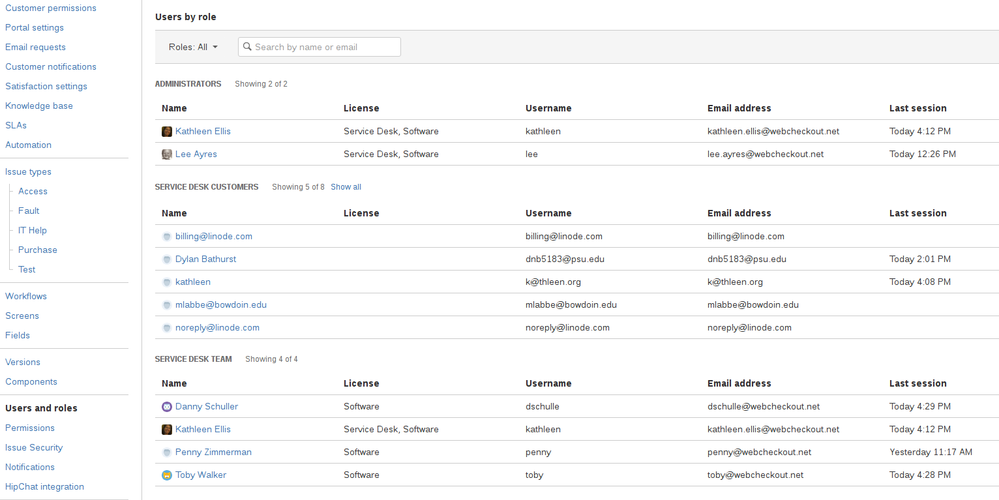Open Danny Schuller profile link

[206, 406]
